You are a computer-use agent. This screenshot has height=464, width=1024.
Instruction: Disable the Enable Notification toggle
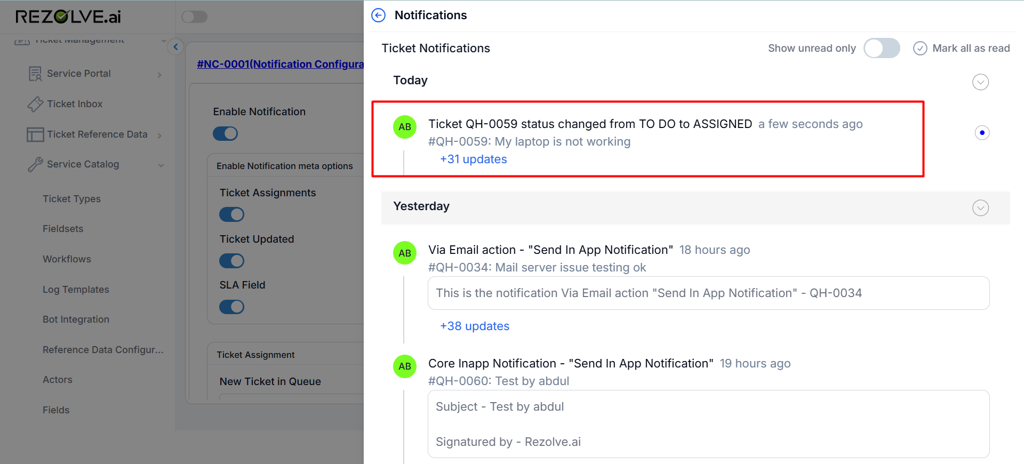[x=226, y=133]
